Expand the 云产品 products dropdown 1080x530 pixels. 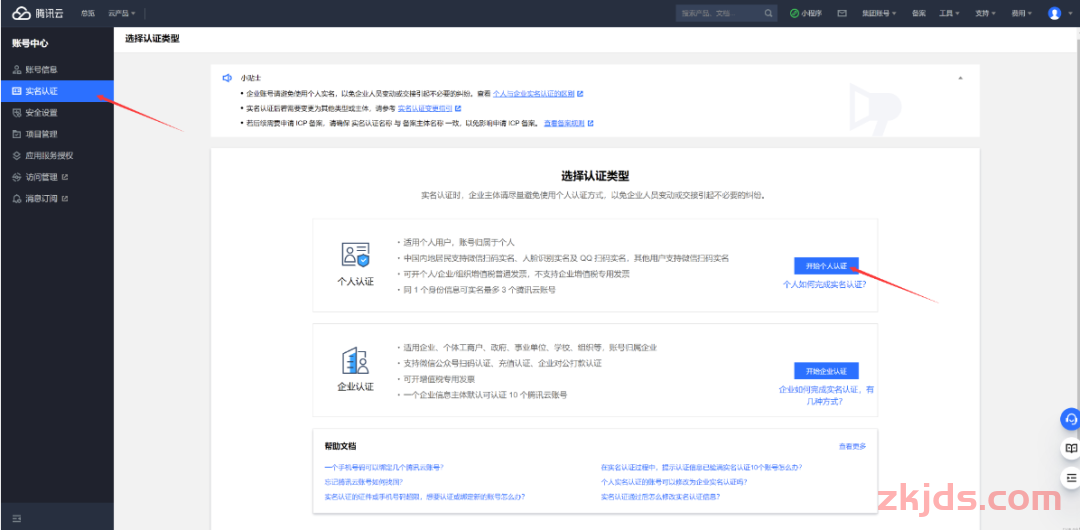point(122,13)
